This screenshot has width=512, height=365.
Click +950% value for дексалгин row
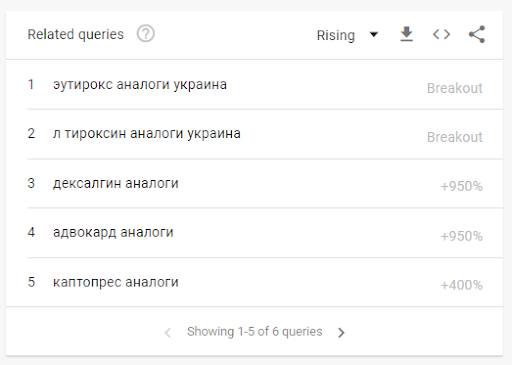[x=462, y=186]
